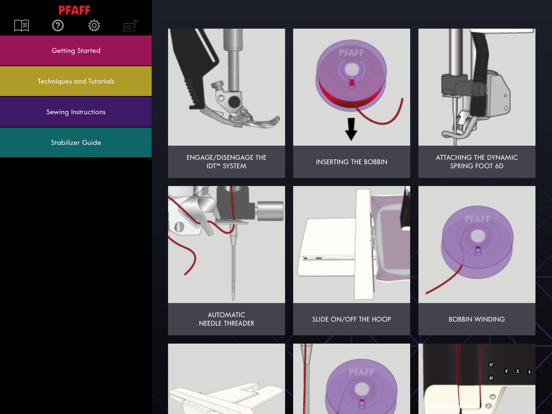Open Attaching the Dynamic Spring Foot 6D image

477,87
